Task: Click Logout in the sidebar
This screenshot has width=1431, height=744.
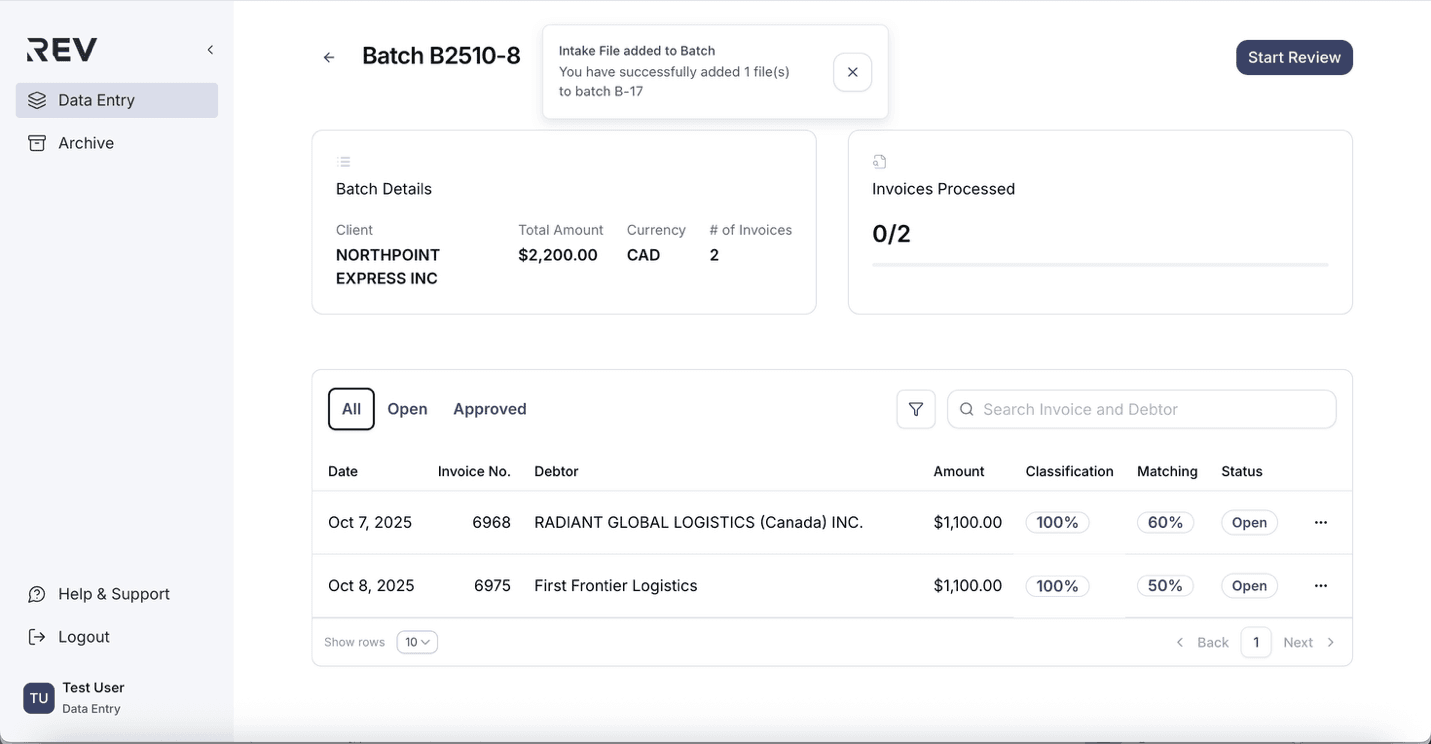Action: click(83, 637)
